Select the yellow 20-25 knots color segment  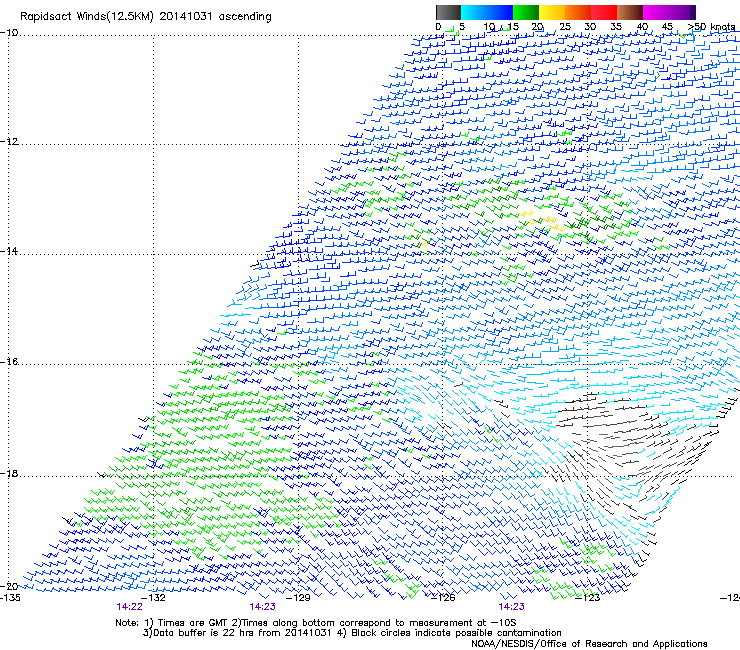552,12
